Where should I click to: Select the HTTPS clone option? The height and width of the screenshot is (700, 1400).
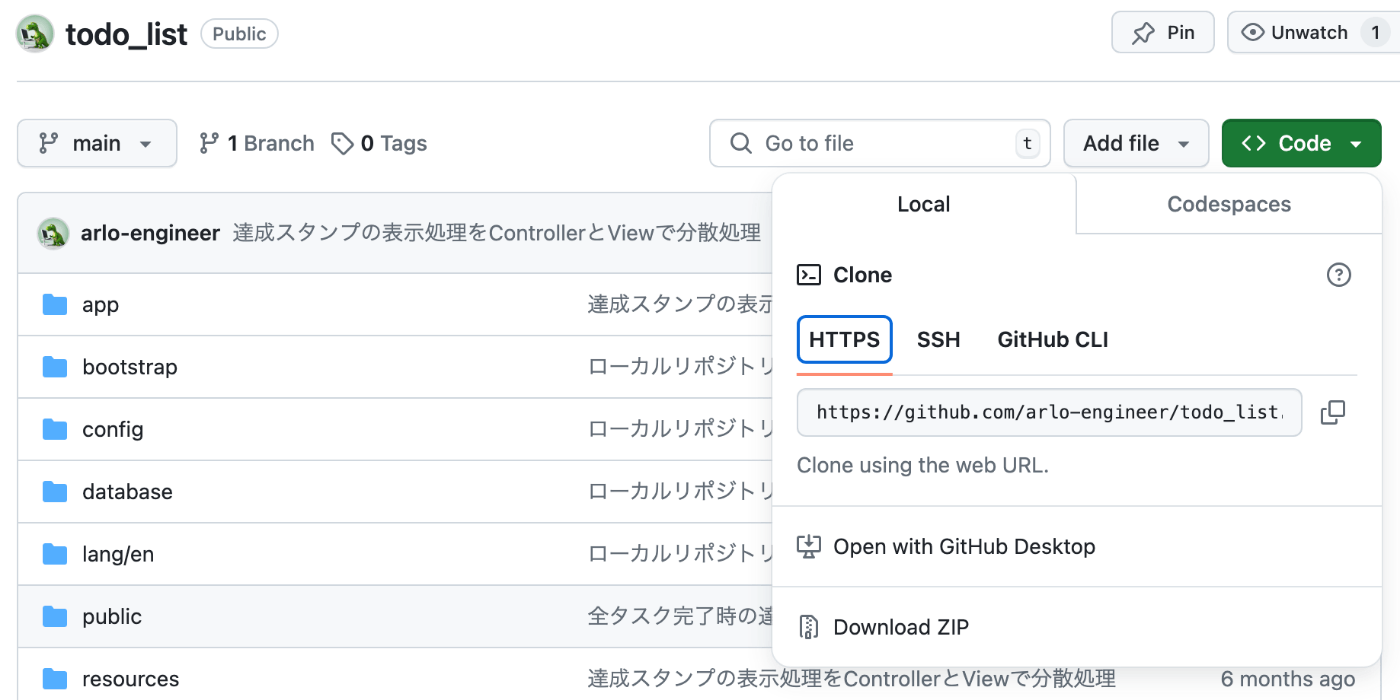845,340
